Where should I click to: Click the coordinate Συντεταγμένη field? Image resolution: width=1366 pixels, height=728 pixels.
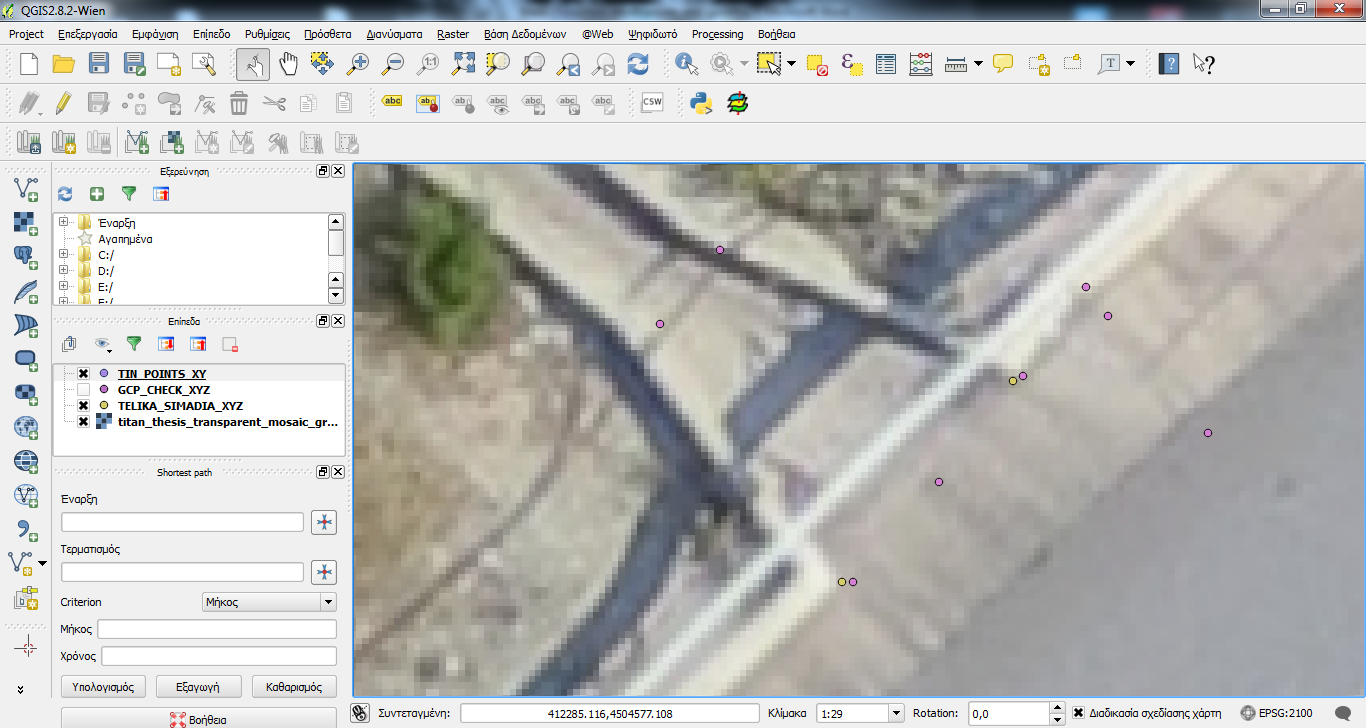611,713
